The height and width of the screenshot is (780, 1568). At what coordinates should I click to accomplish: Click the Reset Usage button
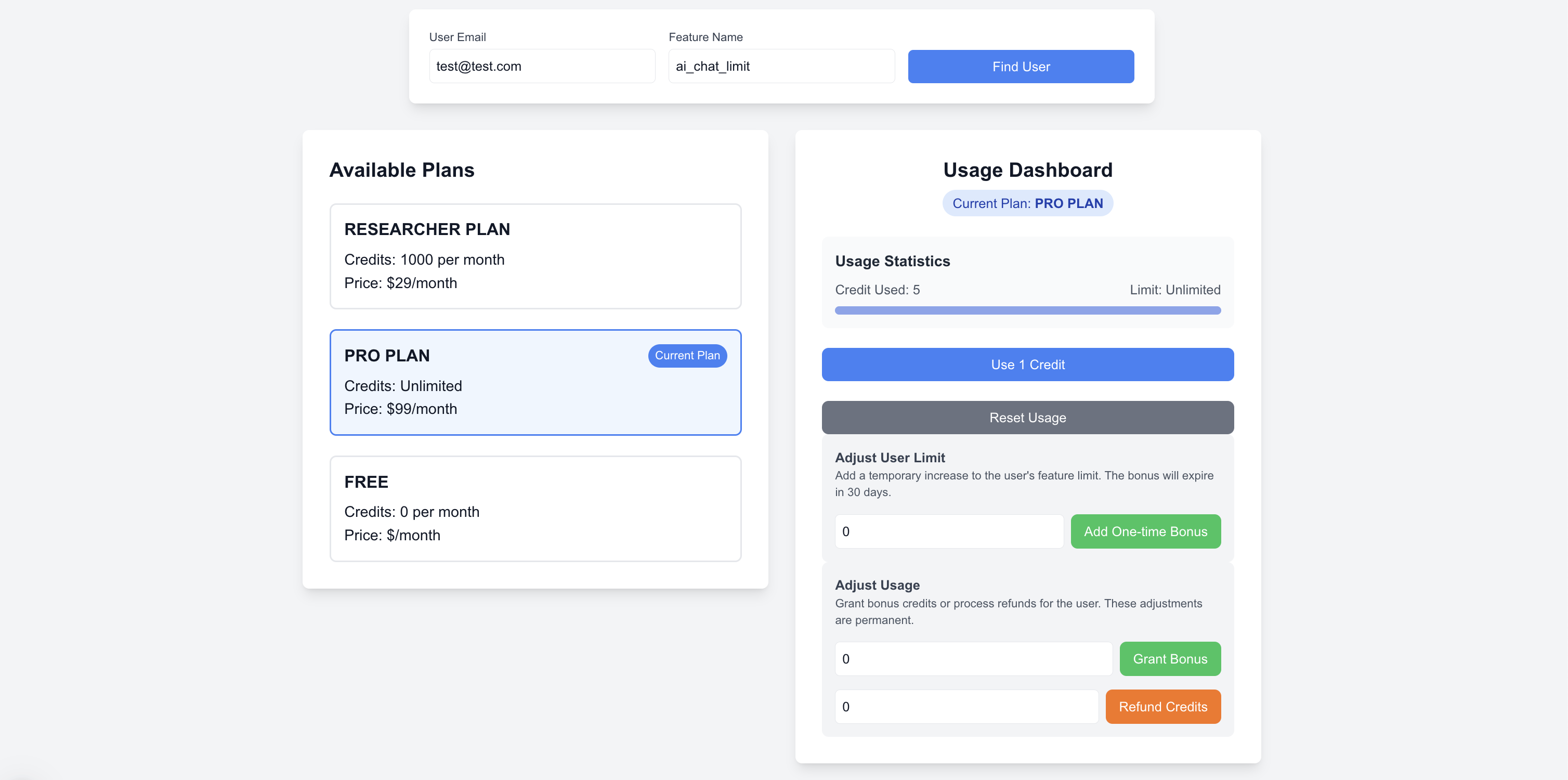click(x=1027, y=418)
